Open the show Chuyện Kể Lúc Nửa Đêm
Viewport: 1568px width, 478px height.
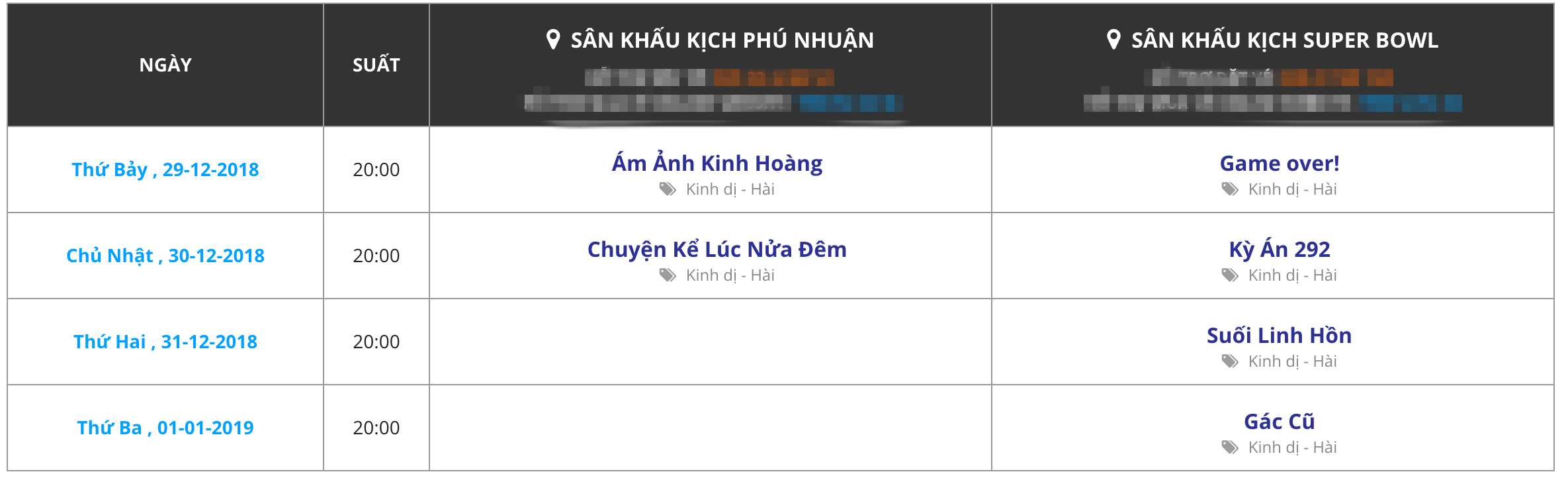pos(717,250)
